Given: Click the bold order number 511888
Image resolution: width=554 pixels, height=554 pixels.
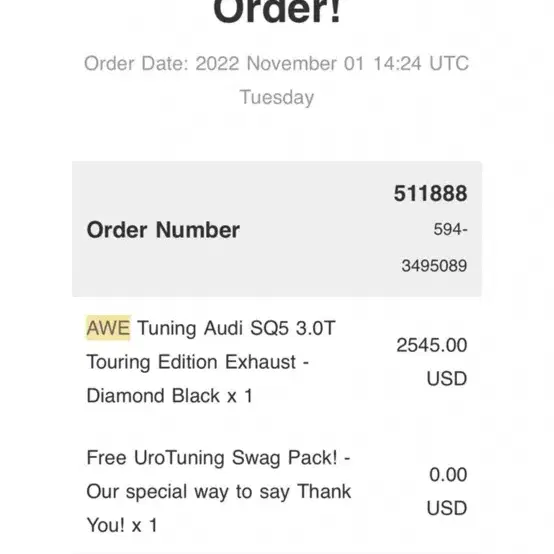Looking at the screenshot, I should (430, 193).
